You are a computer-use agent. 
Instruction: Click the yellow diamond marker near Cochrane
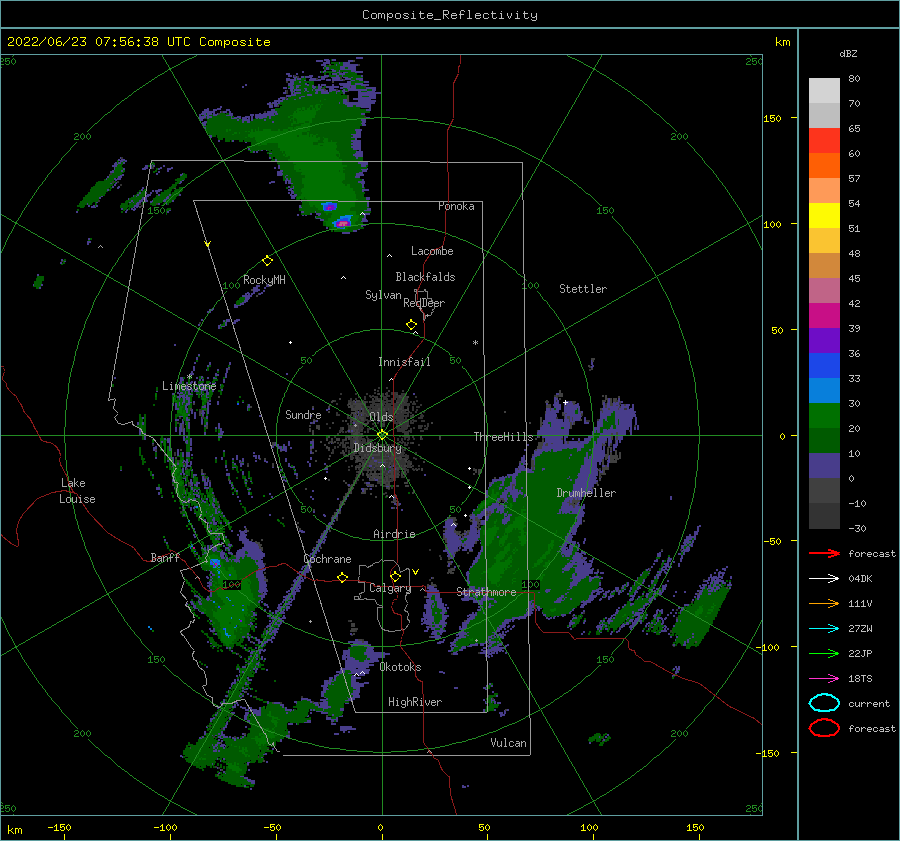coord(343,577)
